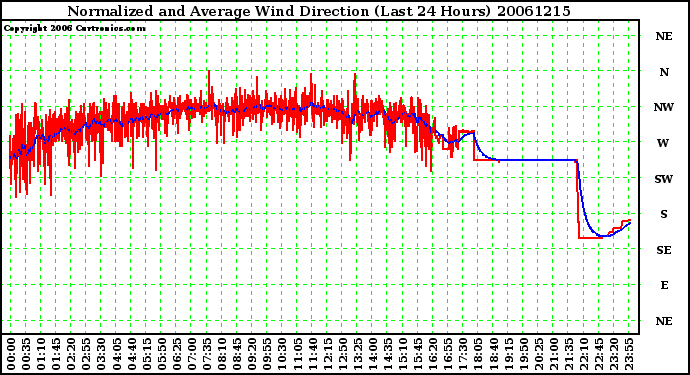Select the 04:05 time axis label
This screenshot has width=690, height=375.
coord(117,354)
